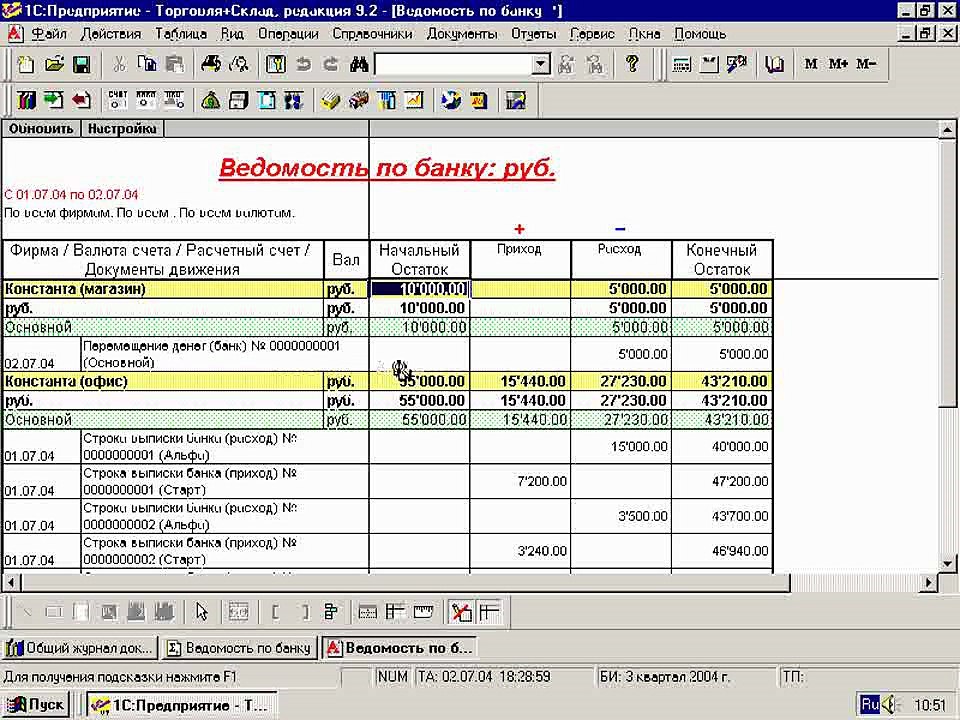
Task: Click the New document icon
Action: click(26, 64)
